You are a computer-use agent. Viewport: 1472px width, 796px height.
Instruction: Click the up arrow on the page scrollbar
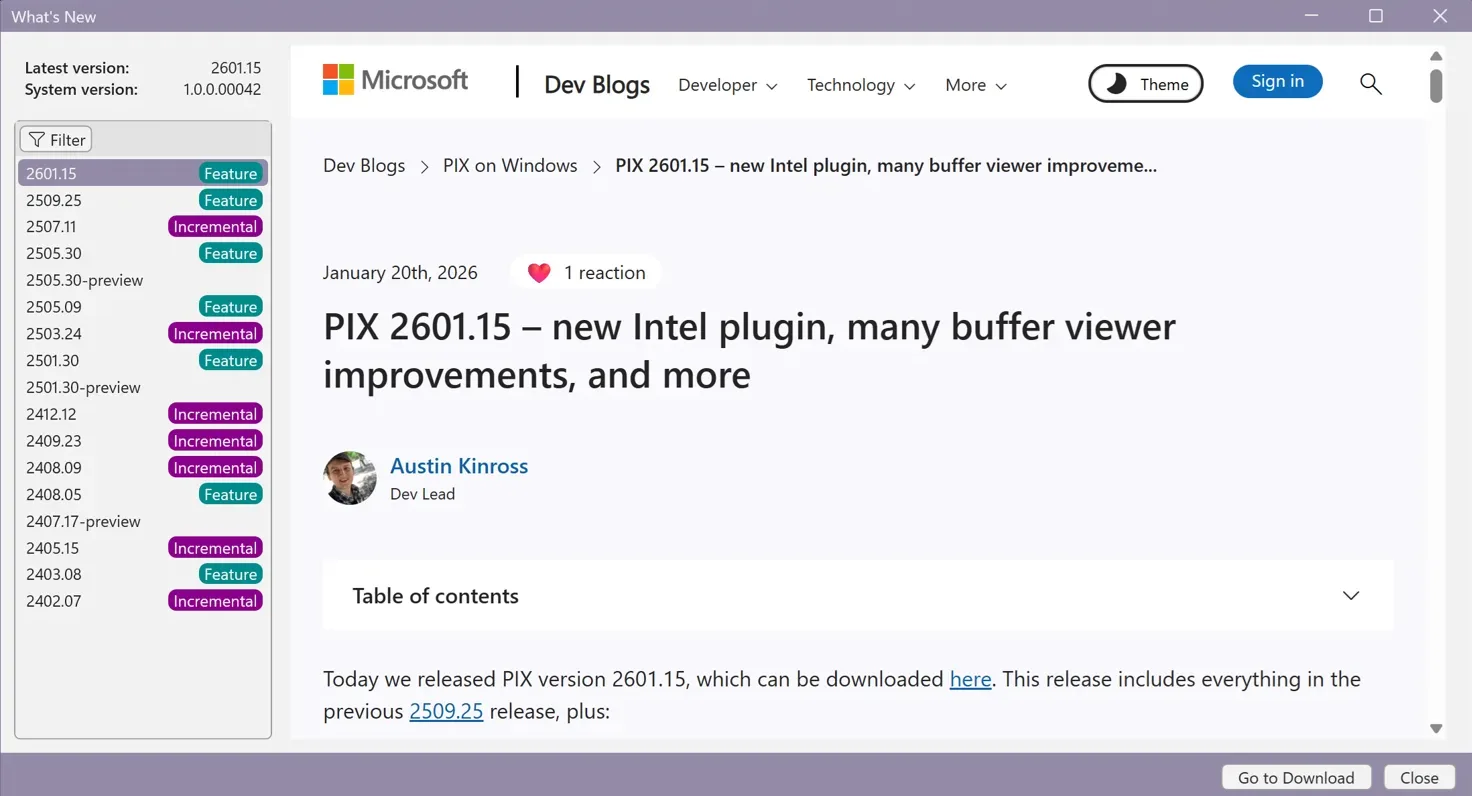coord(1435,55)
